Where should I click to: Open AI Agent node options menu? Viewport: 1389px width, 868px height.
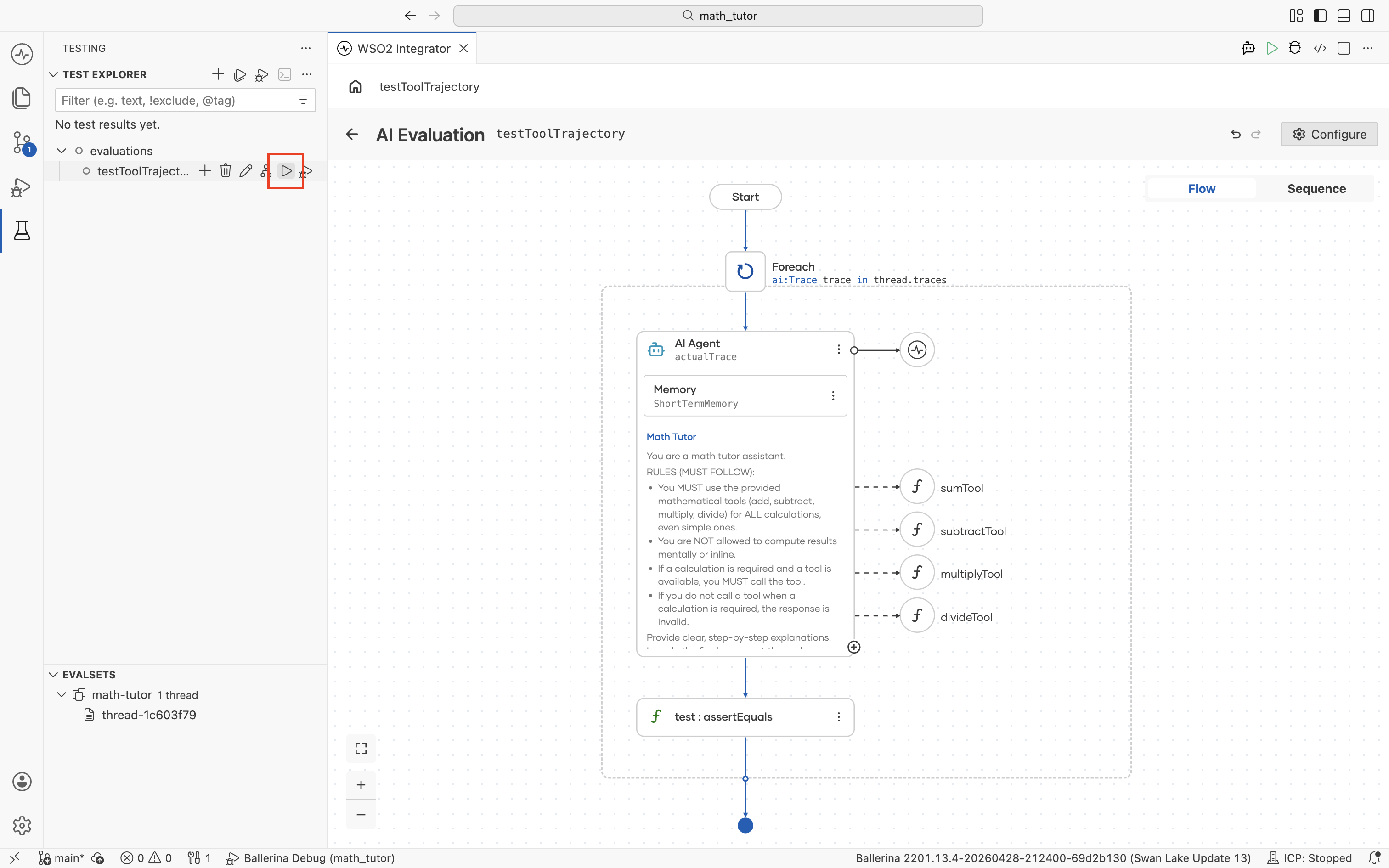839,349
